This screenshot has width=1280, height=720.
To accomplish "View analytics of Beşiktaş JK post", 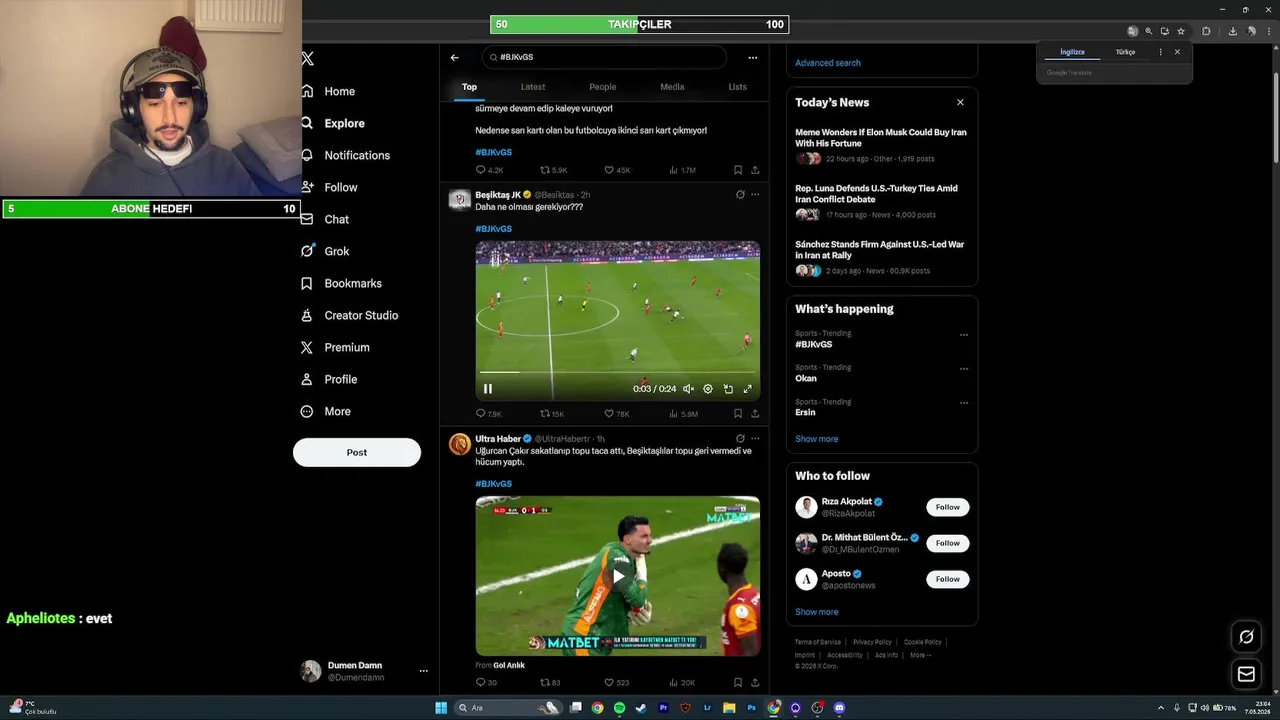I will [683, 413].
